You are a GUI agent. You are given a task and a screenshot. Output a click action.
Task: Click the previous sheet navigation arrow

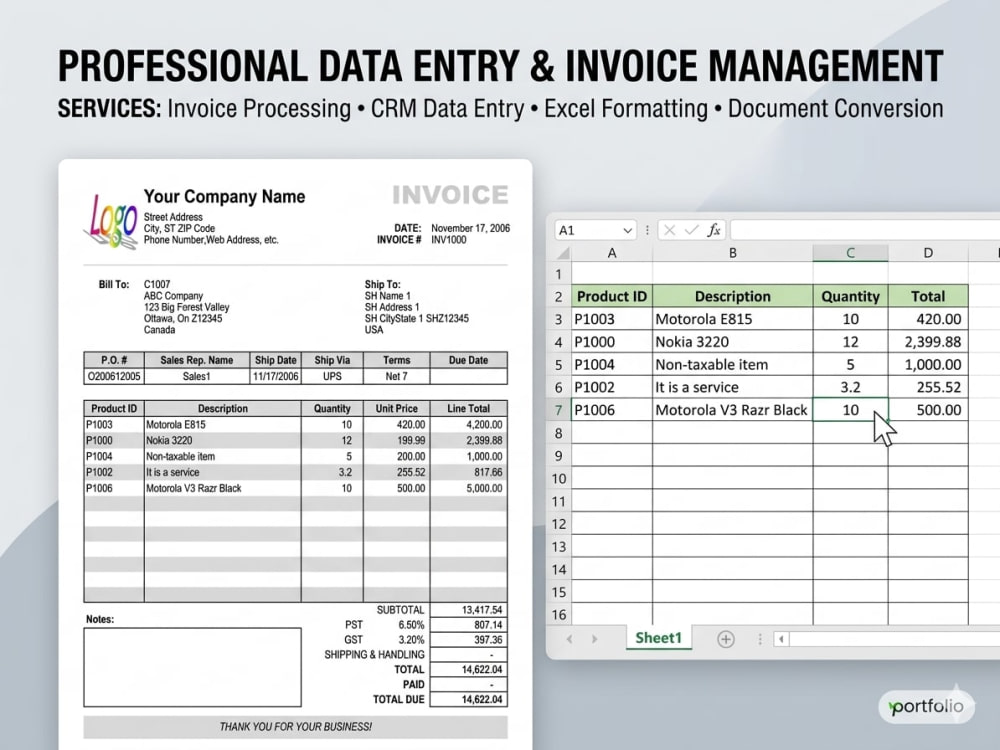click(x=570, y=639)
